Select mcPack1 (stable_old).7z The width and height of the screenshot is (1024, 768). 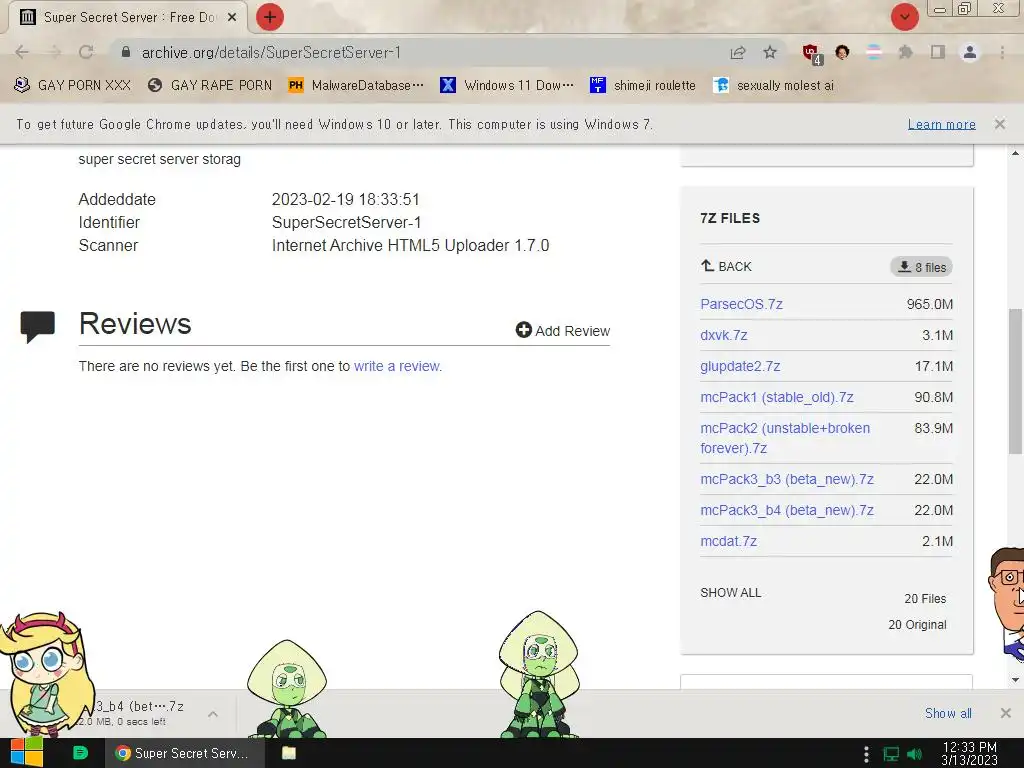pos(776,398)
